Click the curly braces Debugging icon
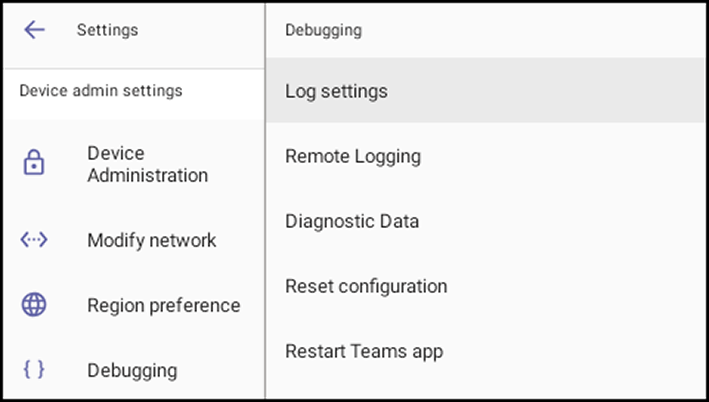709x402 pixels. (x=34, y=369)
